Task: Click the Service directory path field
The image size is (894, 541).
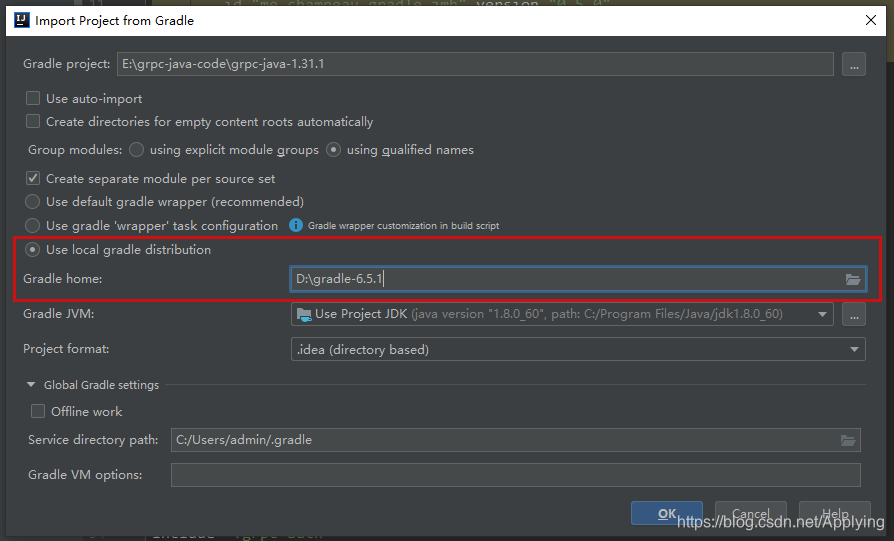Action: tap(515, 440)
